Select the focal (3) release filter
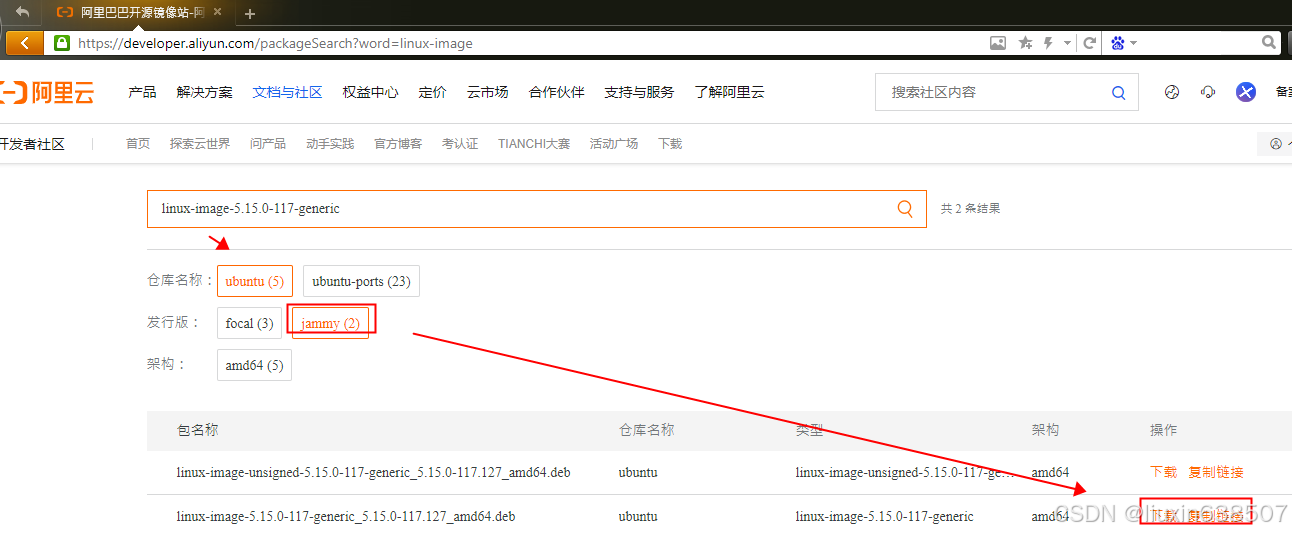This screenshot has width=1292, height=535. click(249, 323)
